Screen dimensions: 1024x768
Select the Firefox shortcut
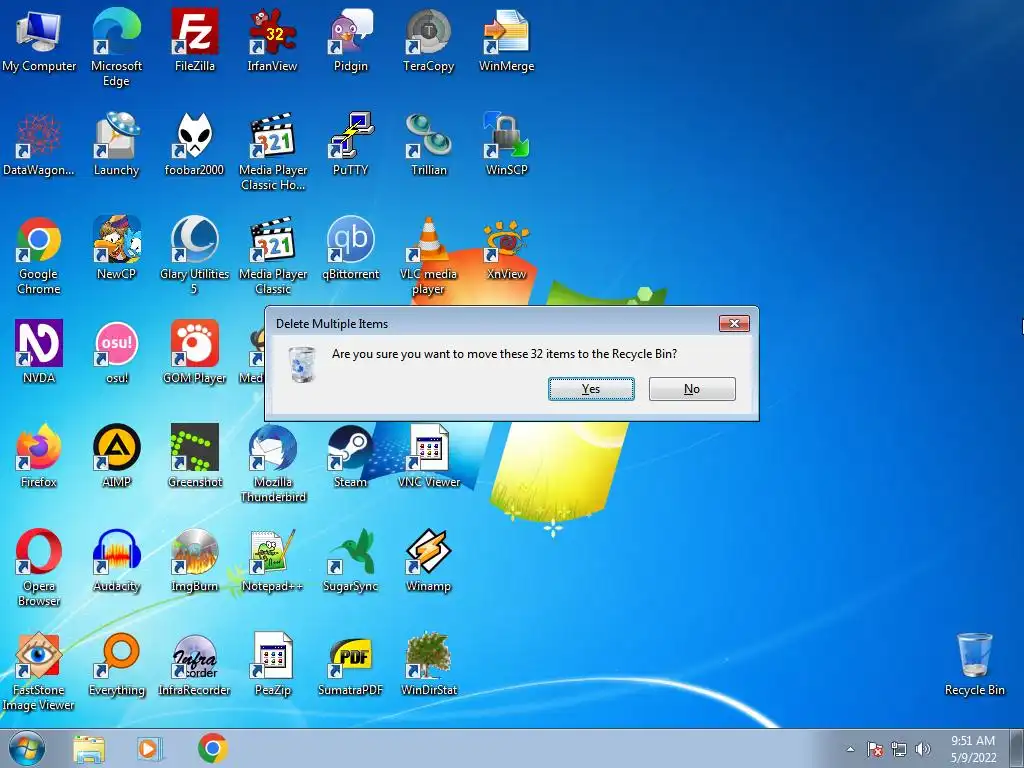39,456
